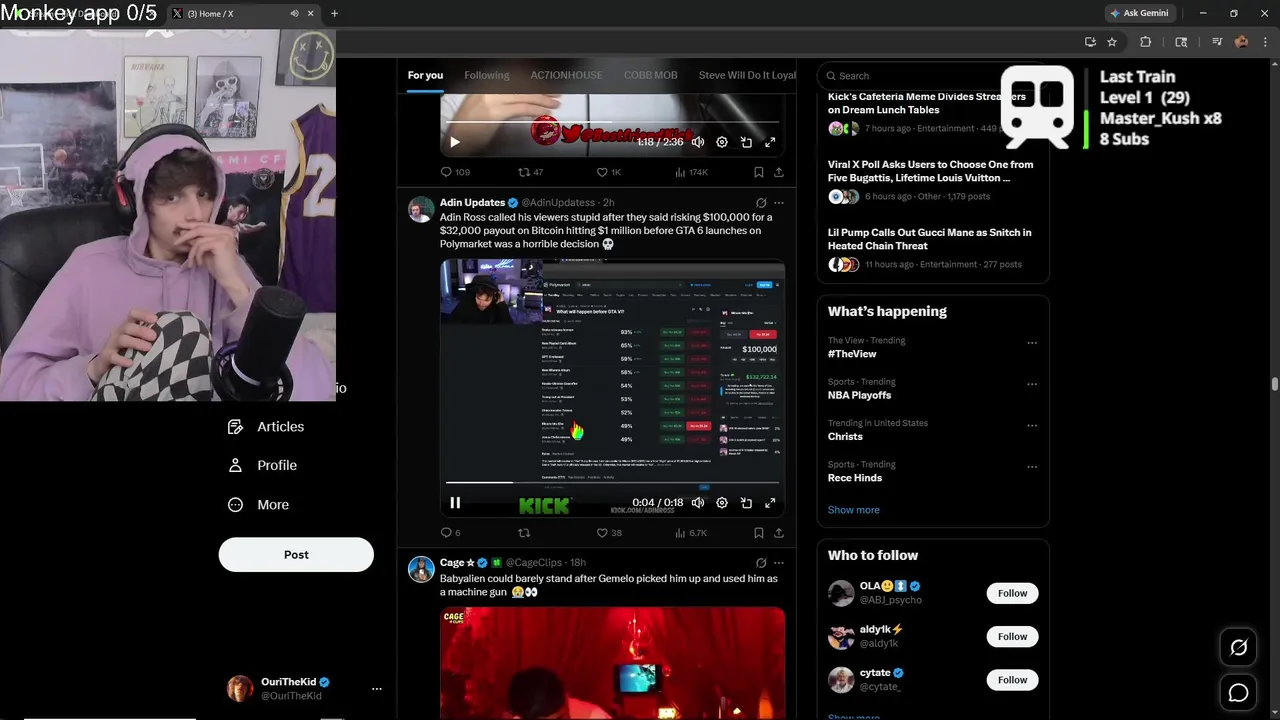
Task: Open Chrome profile avatar
Action: coord(1241,42)
